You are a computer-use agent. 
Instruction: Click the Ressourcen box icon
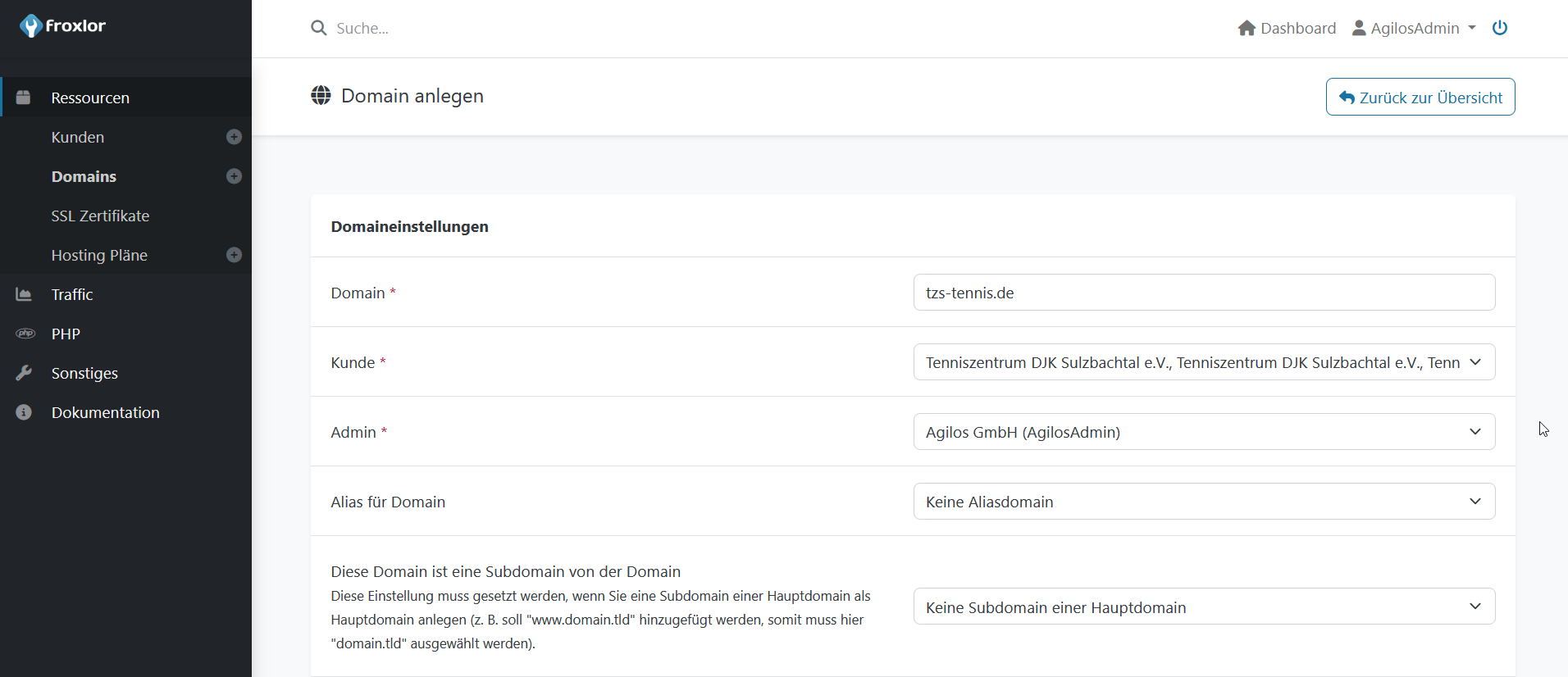24,98
